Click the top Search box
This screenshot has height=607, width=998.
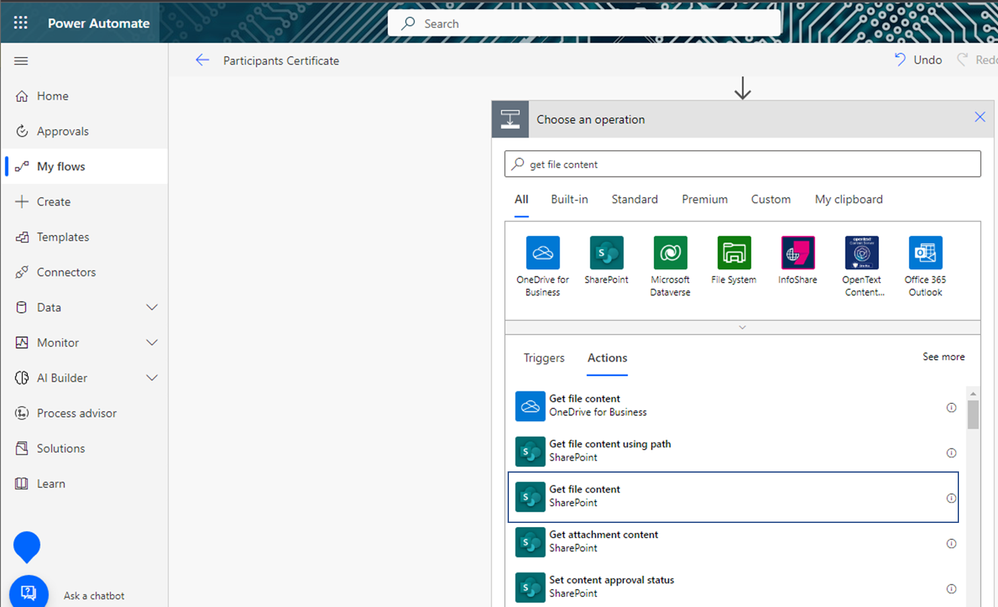pyautogui.click(x=584, y=24)
